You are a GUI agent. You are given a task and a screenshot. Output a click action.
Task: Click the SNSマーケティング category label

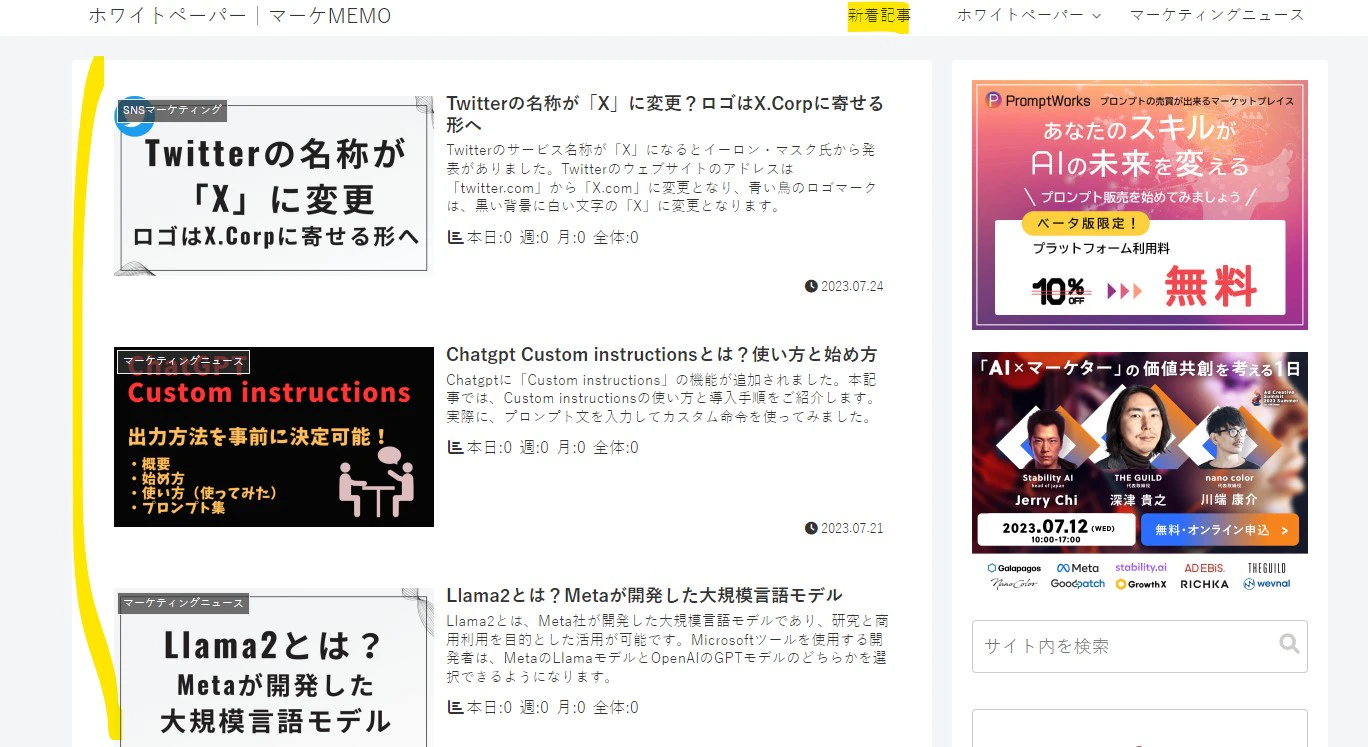coord(172,110)
